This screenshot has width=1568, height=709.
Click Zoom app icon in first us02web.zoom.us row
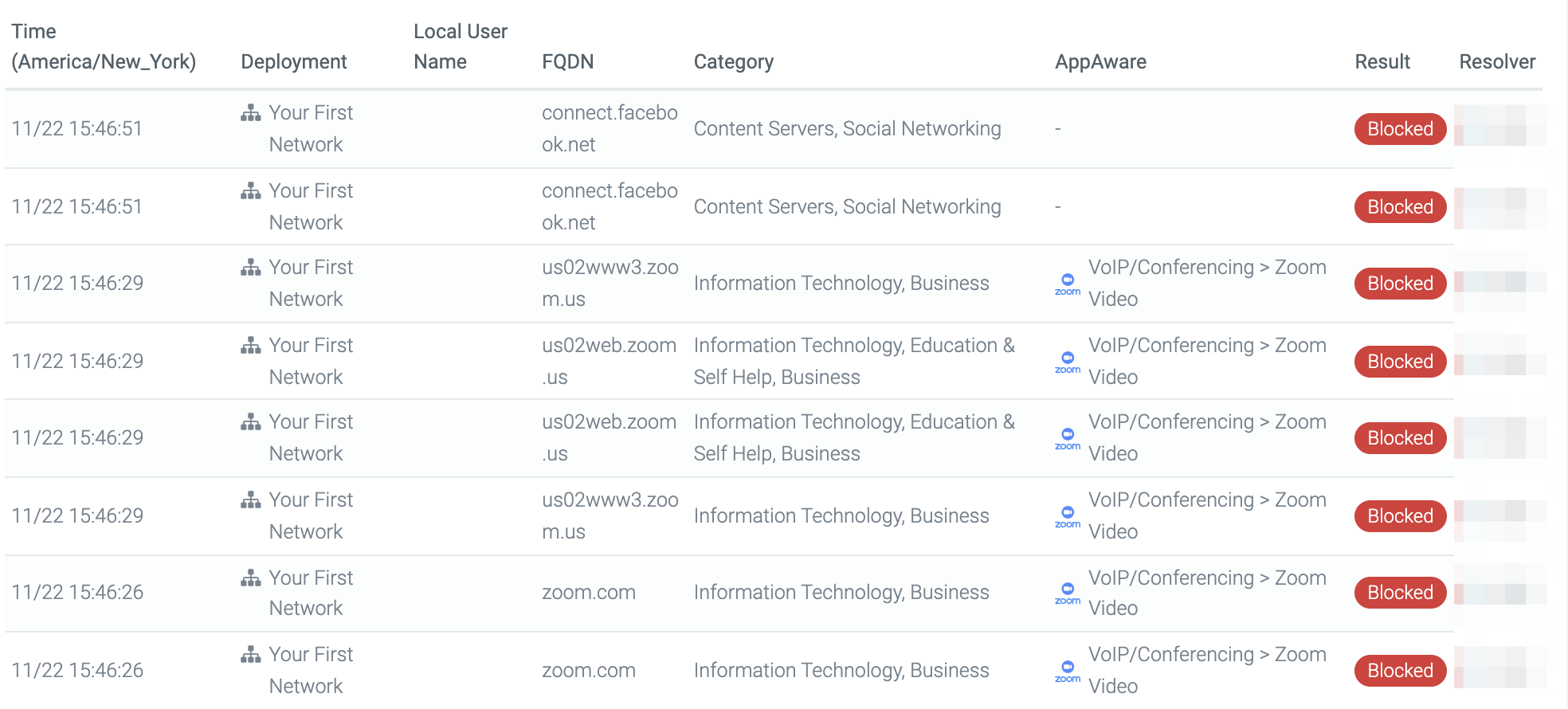pyautogui.click(x=1068, y=362)
